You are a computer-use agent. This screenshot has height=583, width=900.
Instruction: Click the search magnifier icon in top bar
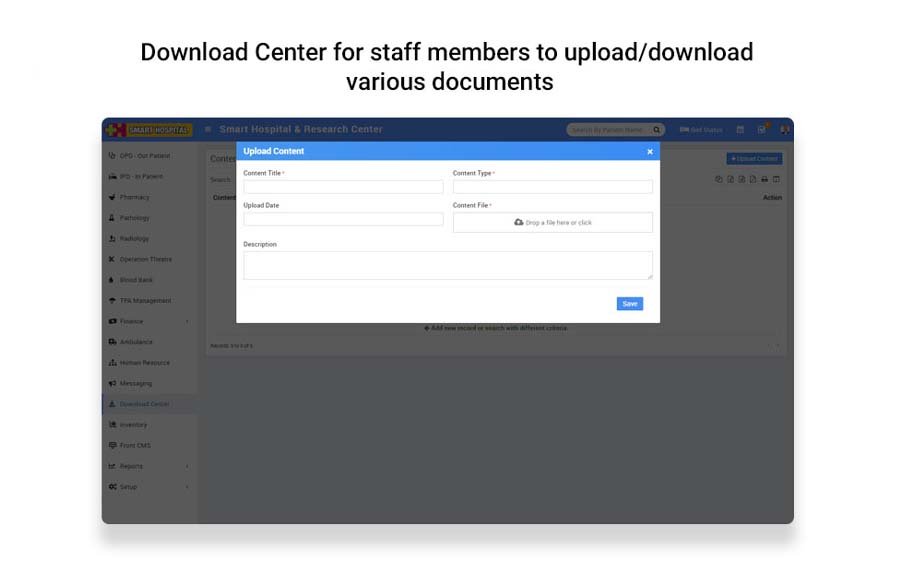click(657, 130)
